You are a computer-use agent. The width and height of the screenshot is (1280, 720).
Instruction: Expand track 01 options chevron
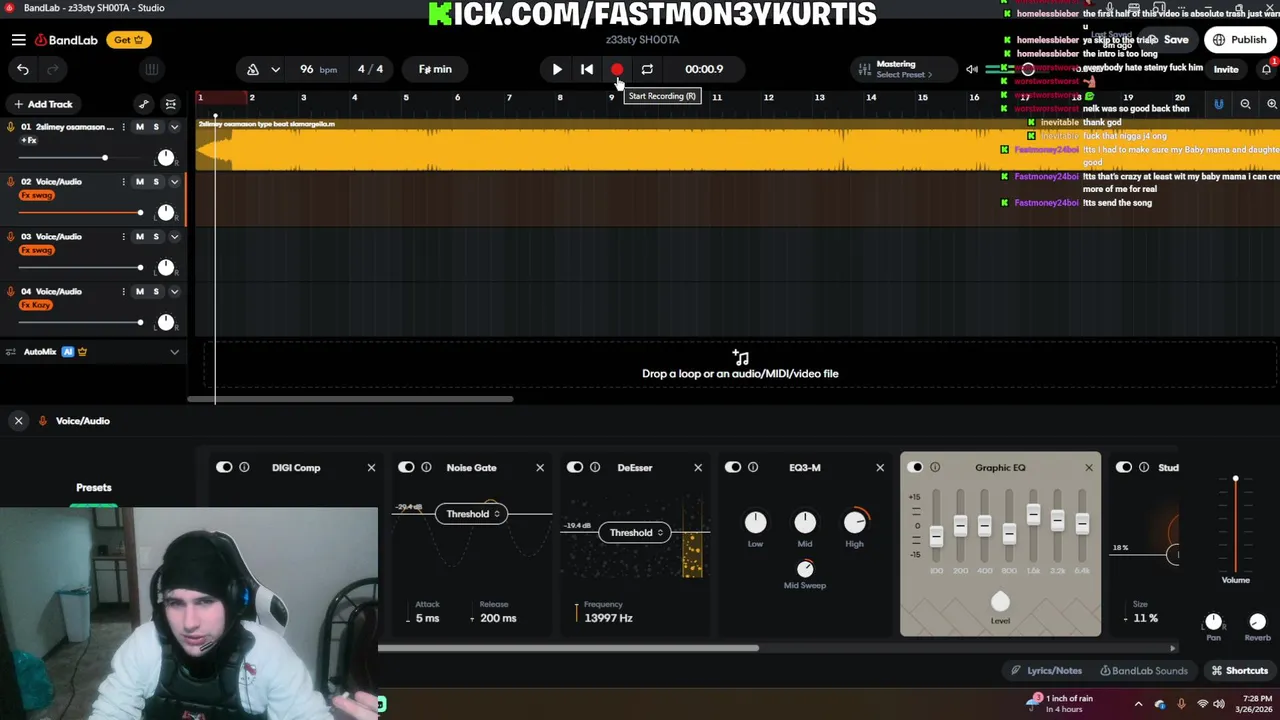coord(174,127)
